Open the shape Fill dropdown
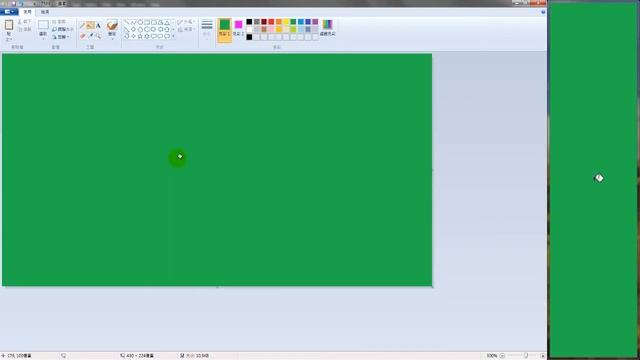Image resolution: width=640 pixels, height=360 pixels. [x=186, y=29]
